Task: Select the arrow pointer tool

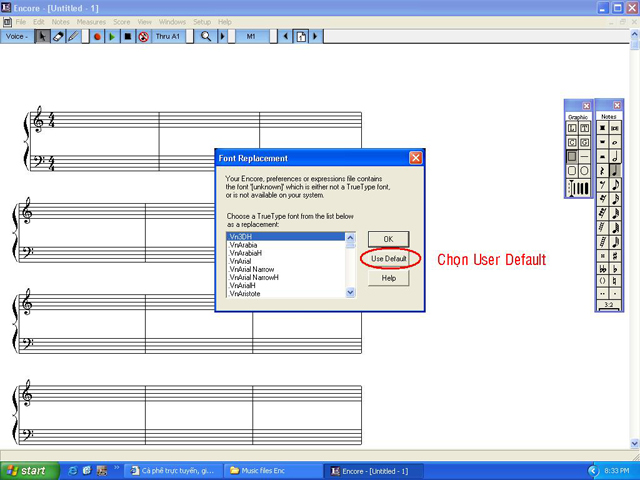Action: 42,36
